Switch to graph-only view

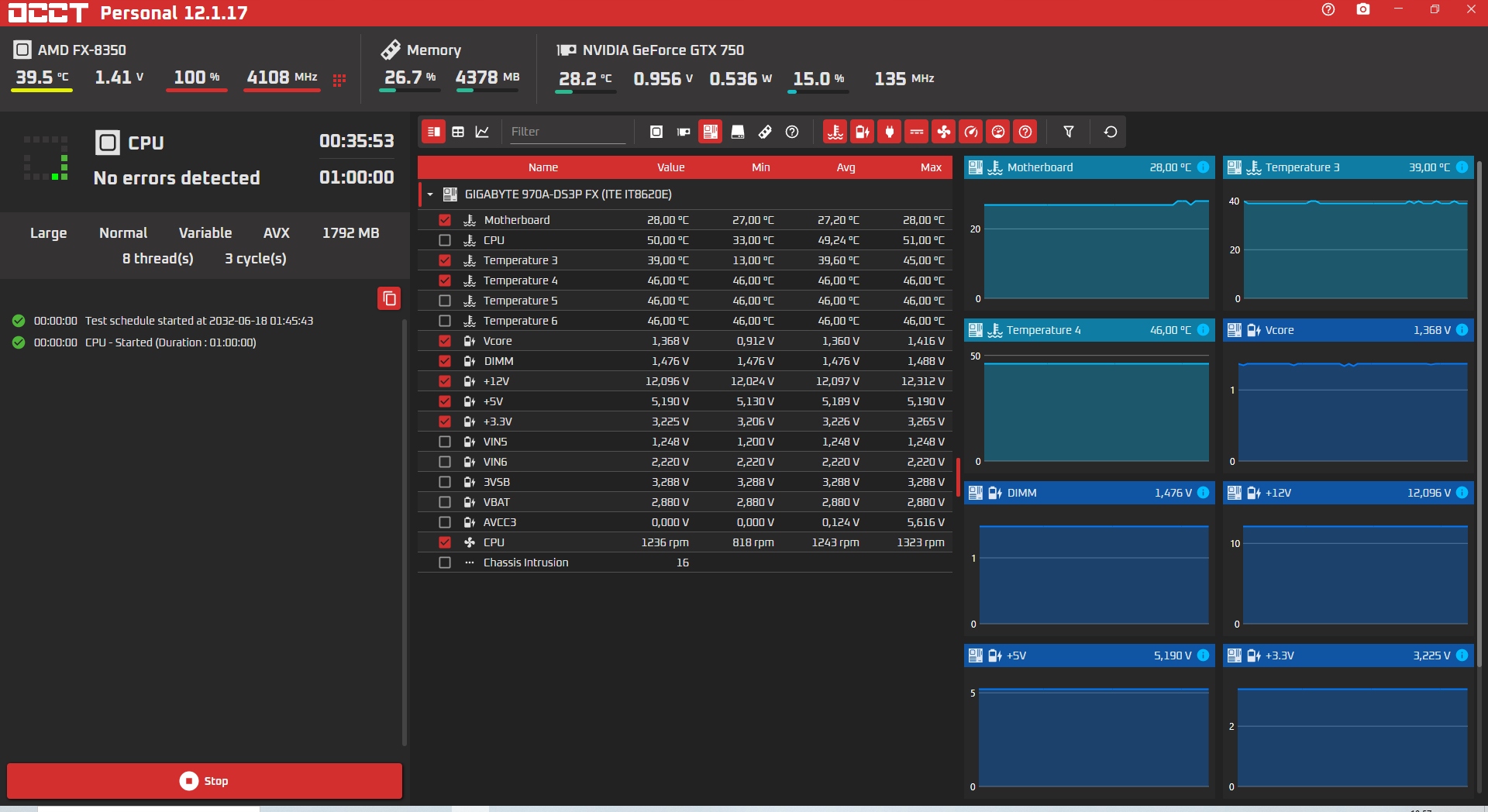point(482,132)
